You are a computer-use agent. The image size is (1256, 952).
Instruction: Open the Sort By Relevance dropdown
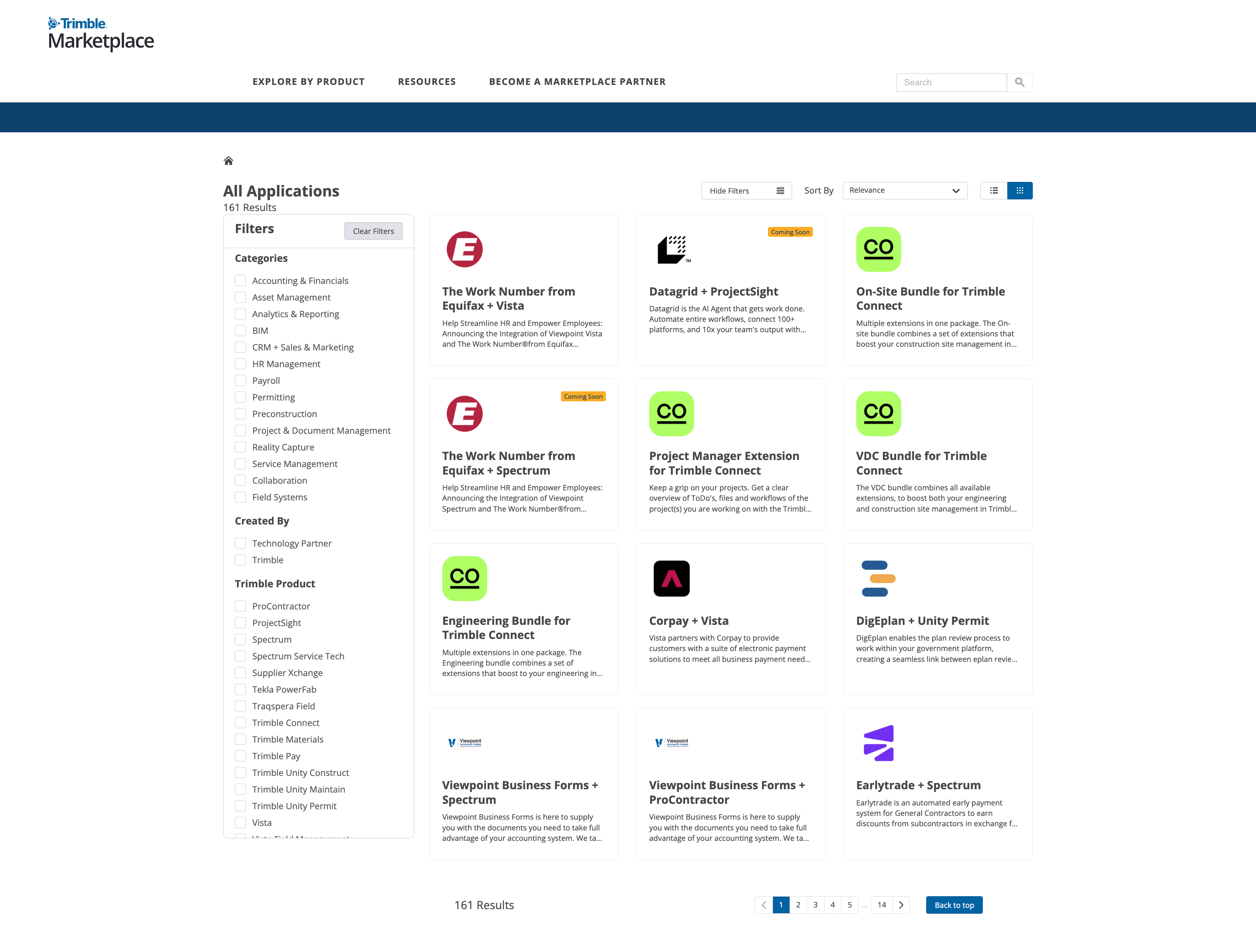[905, 191]
